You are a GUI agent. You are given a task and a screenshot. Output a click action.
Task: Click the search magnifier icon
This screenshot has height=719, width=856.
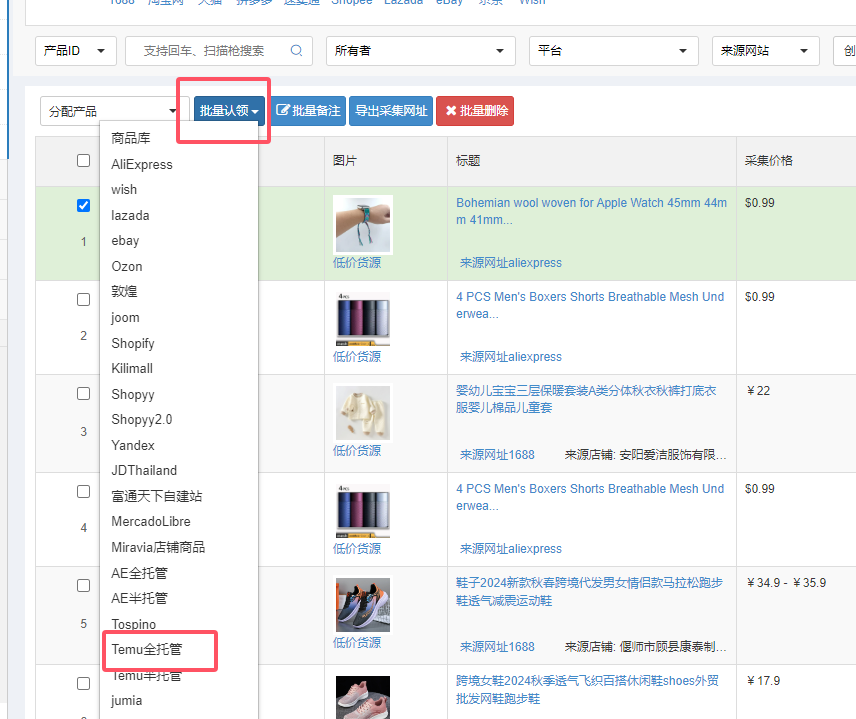coord(296,51)
